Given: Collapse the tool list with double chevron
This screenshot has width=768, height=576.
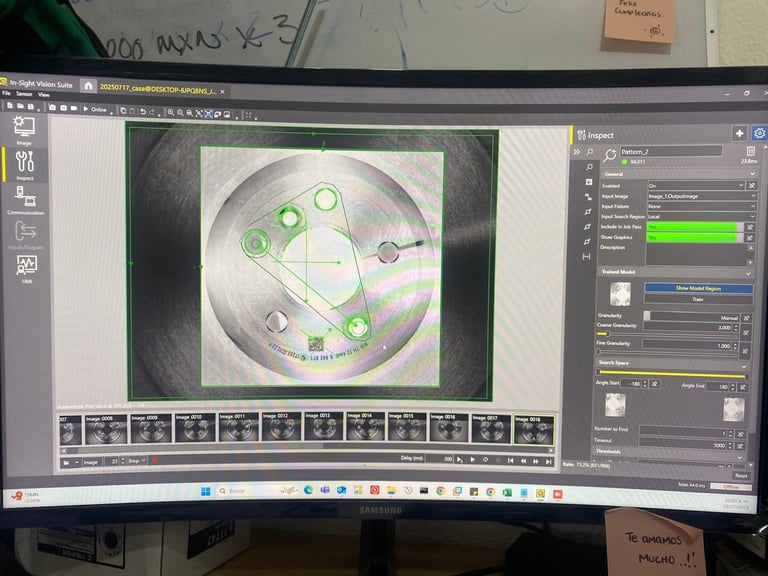Looking at the screenshot, I should pyautogui.click(x=576, y=152).
